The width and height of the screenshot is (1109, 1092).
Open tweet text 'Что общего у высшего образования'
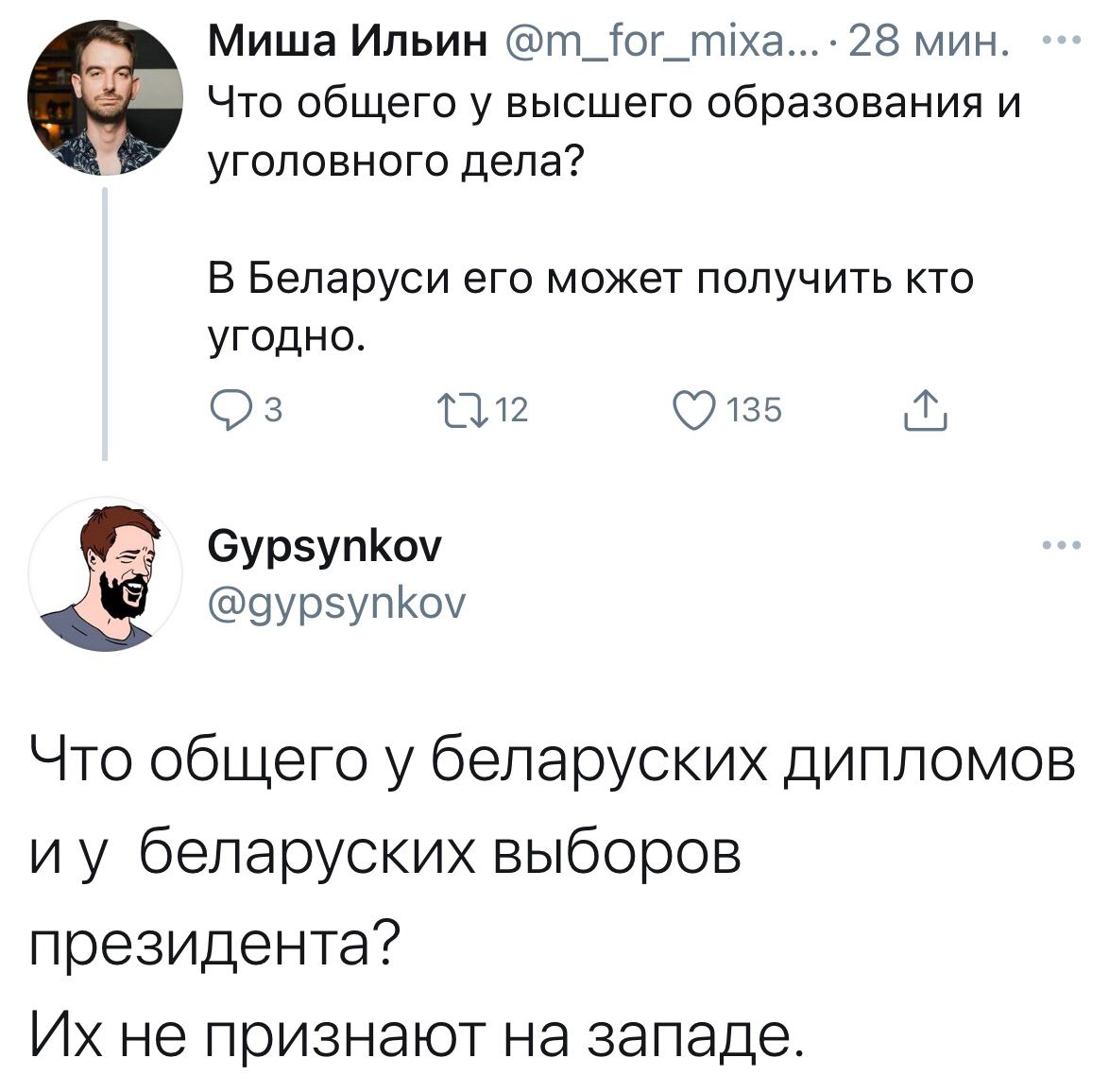[x=614, y=102]
